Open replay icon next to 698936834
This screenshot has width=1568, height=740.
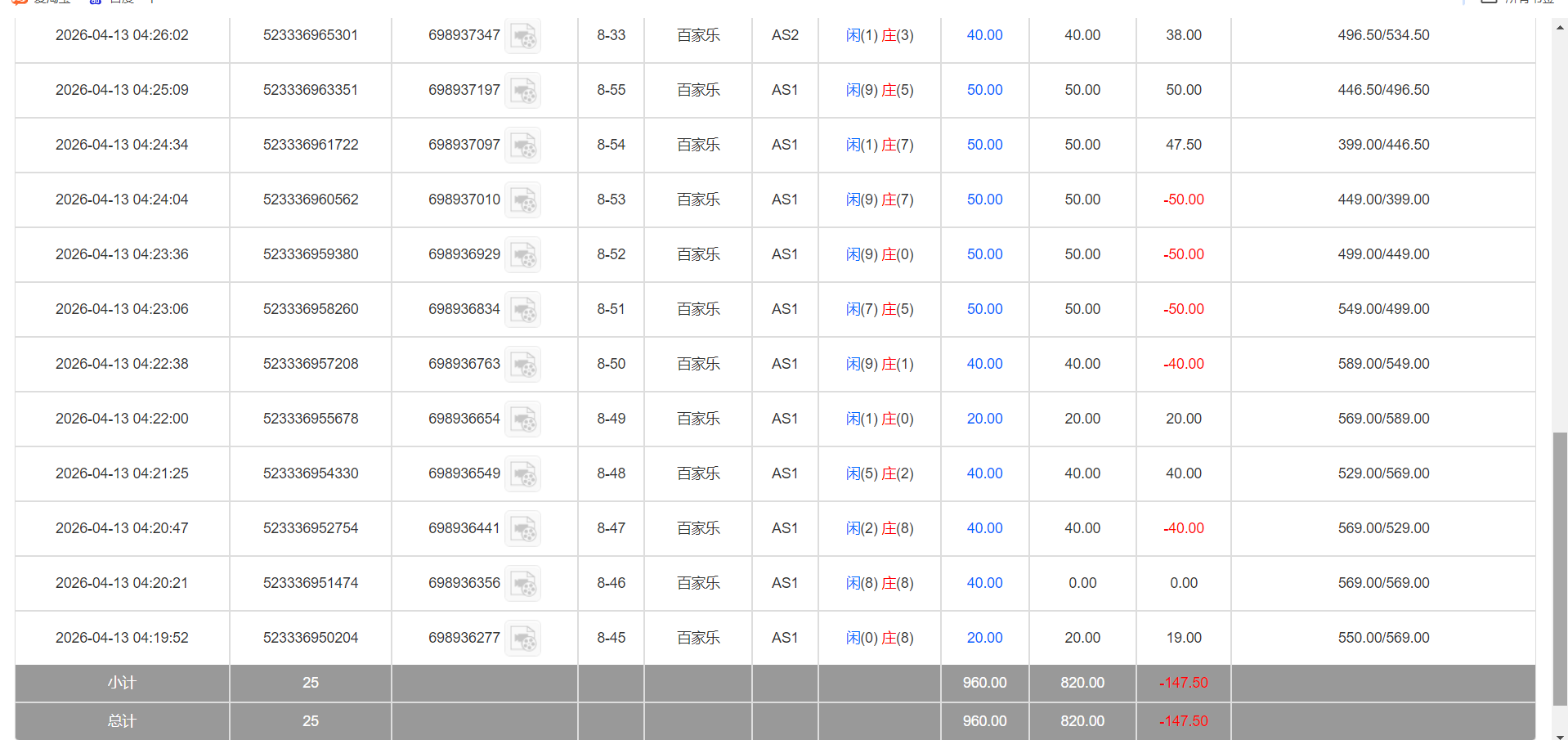click(x=522, y=310)
